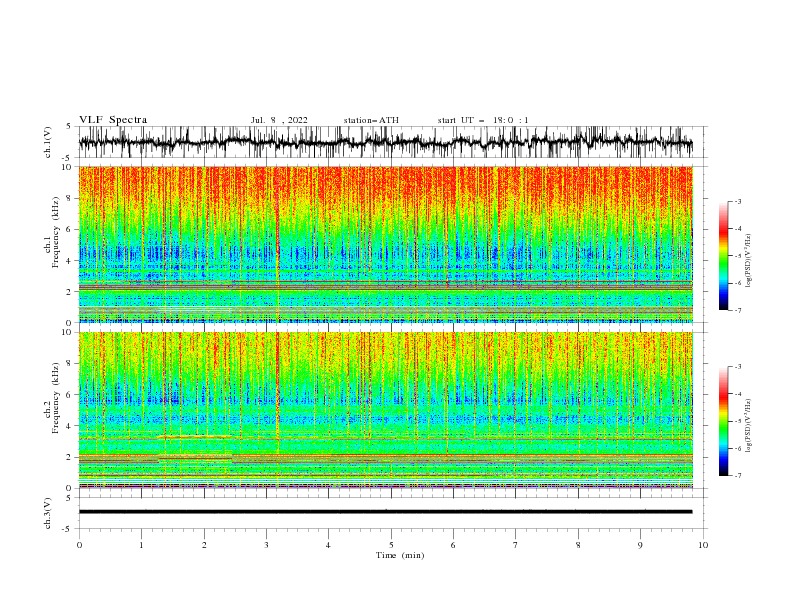Click time axis tick label "7"
Viewport: 792px width, 612px height.
click(x=516, y=545)
